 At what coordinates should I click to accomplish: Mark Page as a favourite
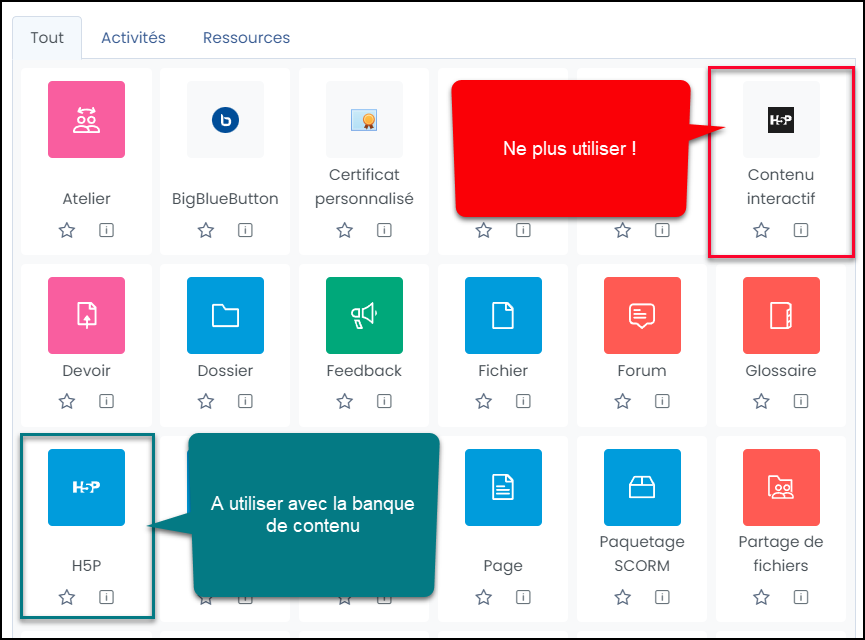(x=484, y=597)
